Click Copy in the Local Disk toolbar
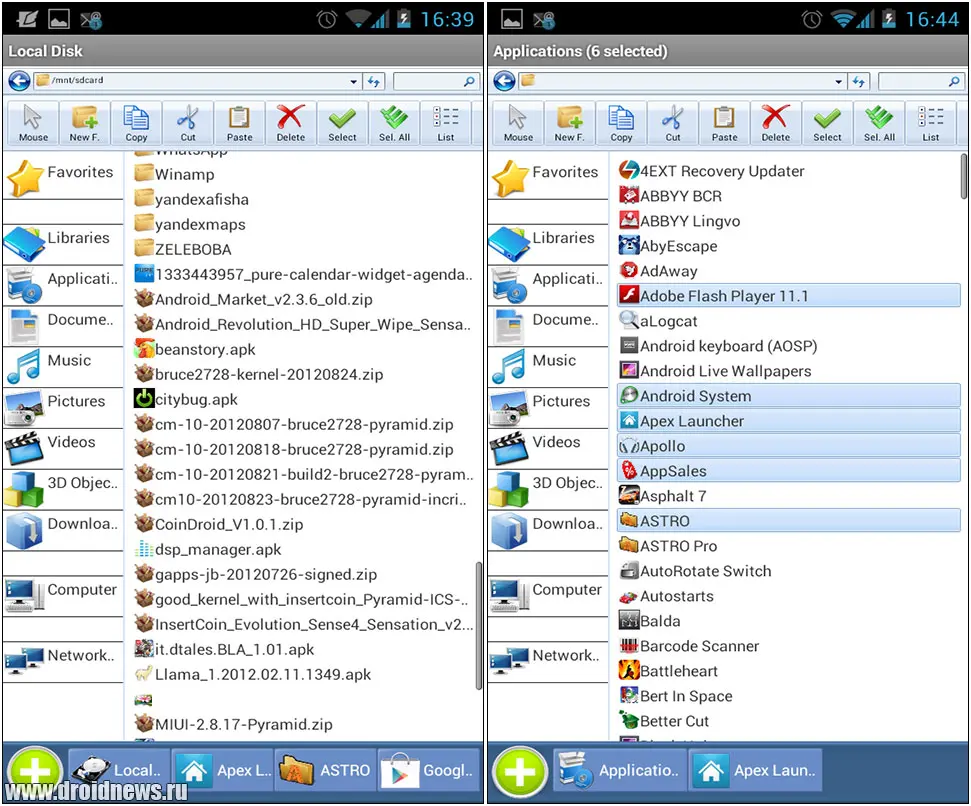Screen dimensions: 971x806 click(x=136, y=123)
